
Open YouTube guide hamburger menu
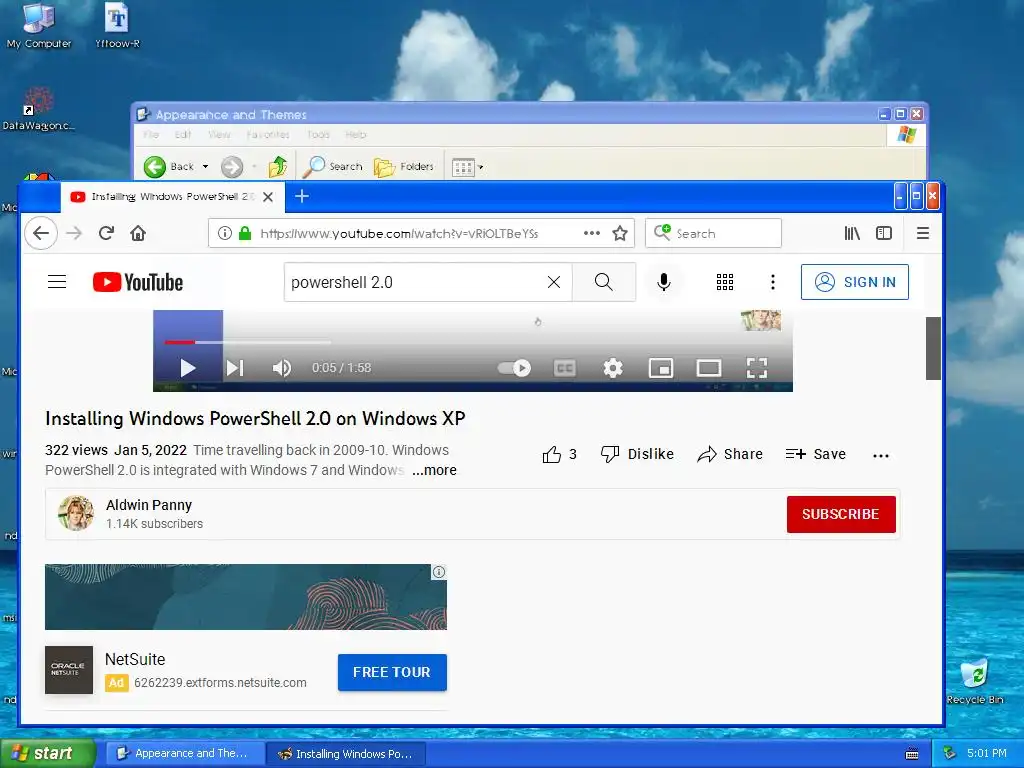pos(57,282)
